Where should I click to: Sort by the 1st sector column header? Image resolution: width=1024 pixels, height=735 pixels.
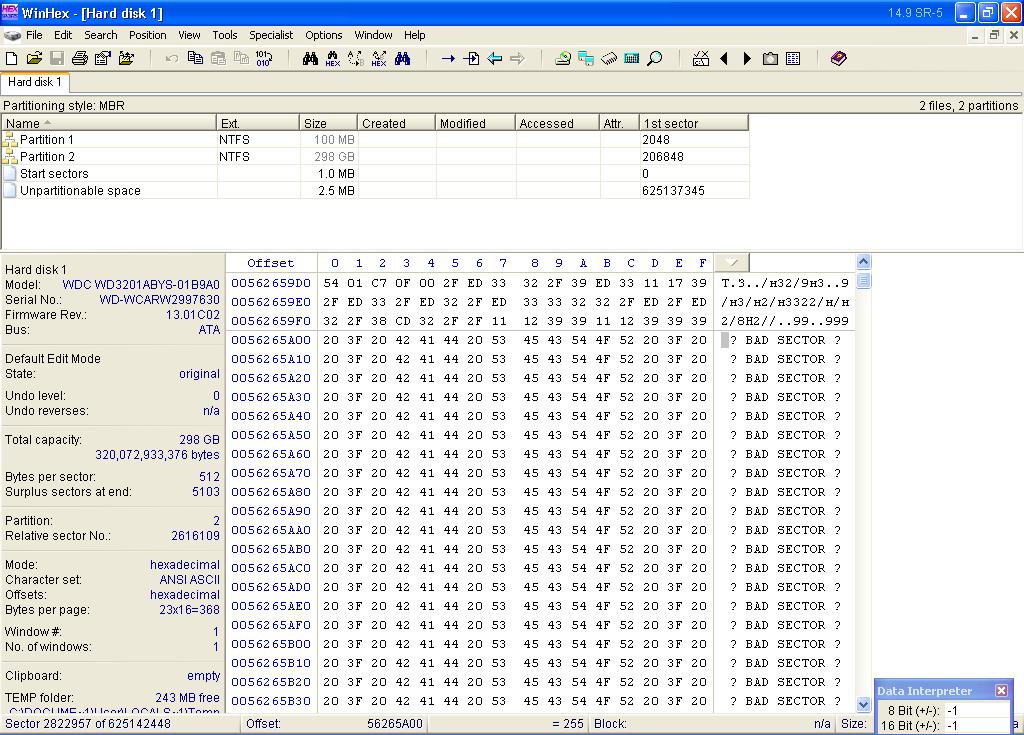(694, 123)
